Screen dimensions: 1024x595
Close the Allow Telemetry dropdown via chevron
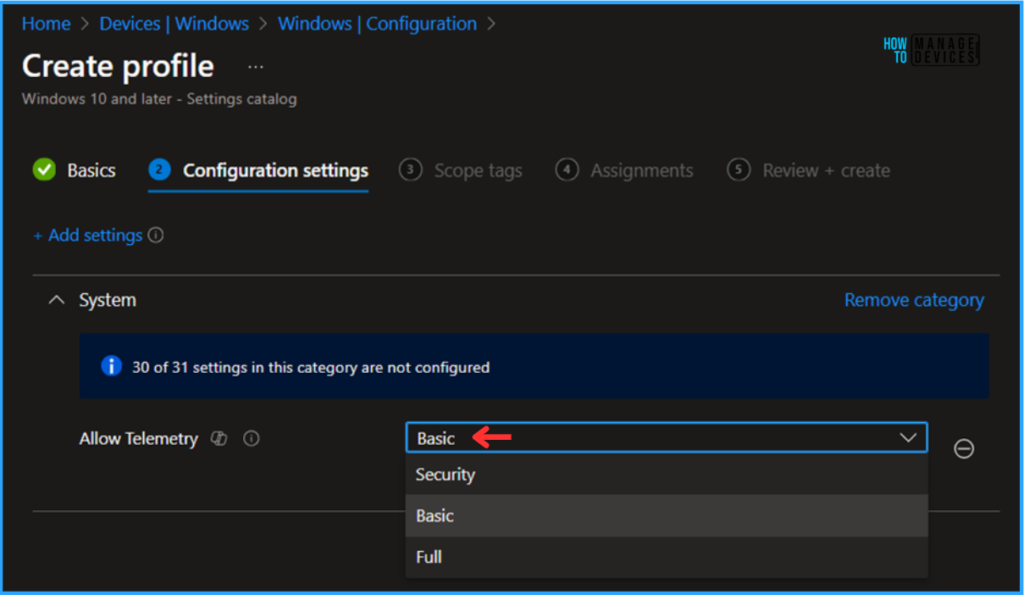pos(908,438)
